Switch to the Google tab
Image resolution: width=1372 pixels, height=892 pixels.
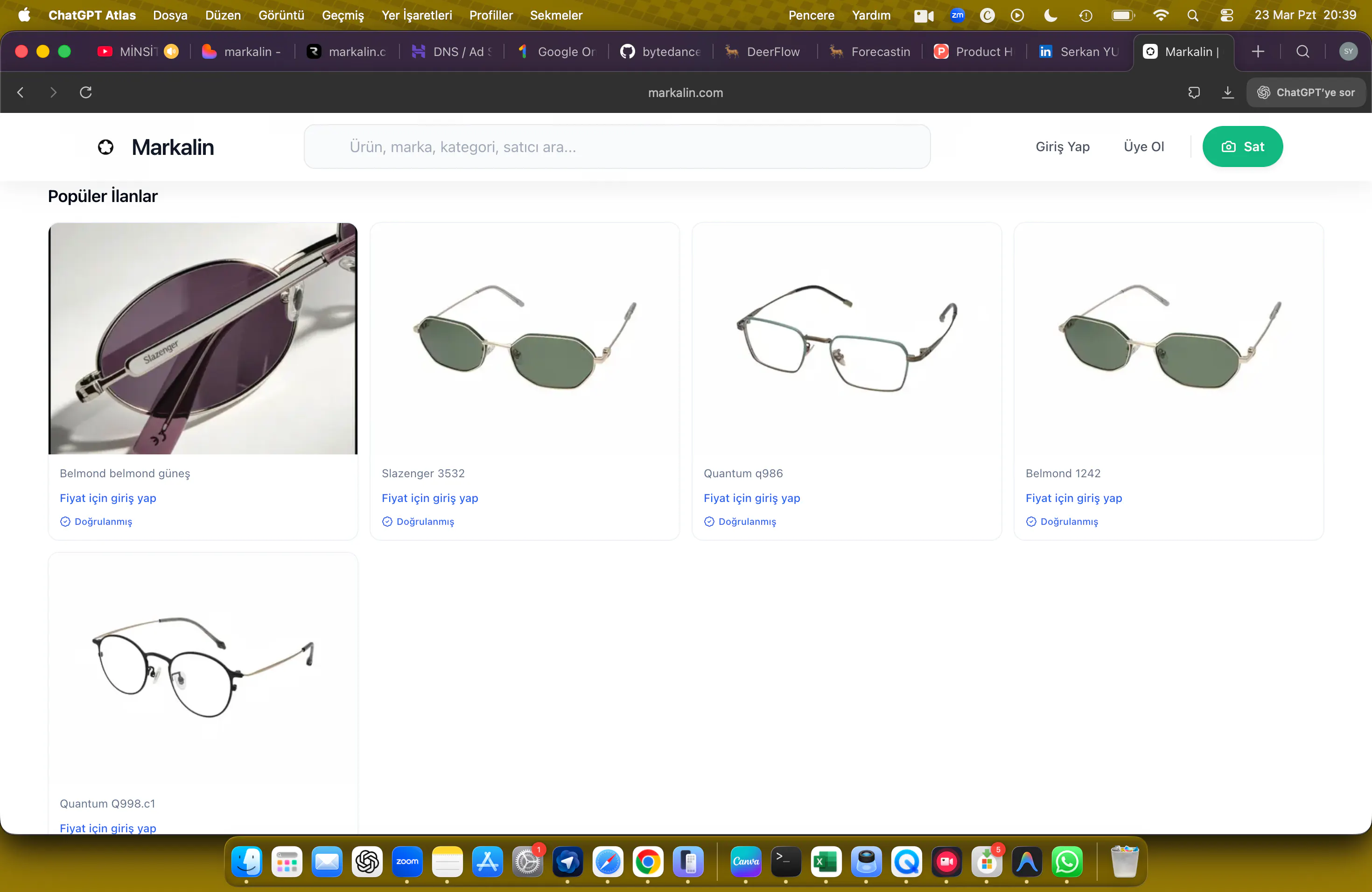[556, 51]
